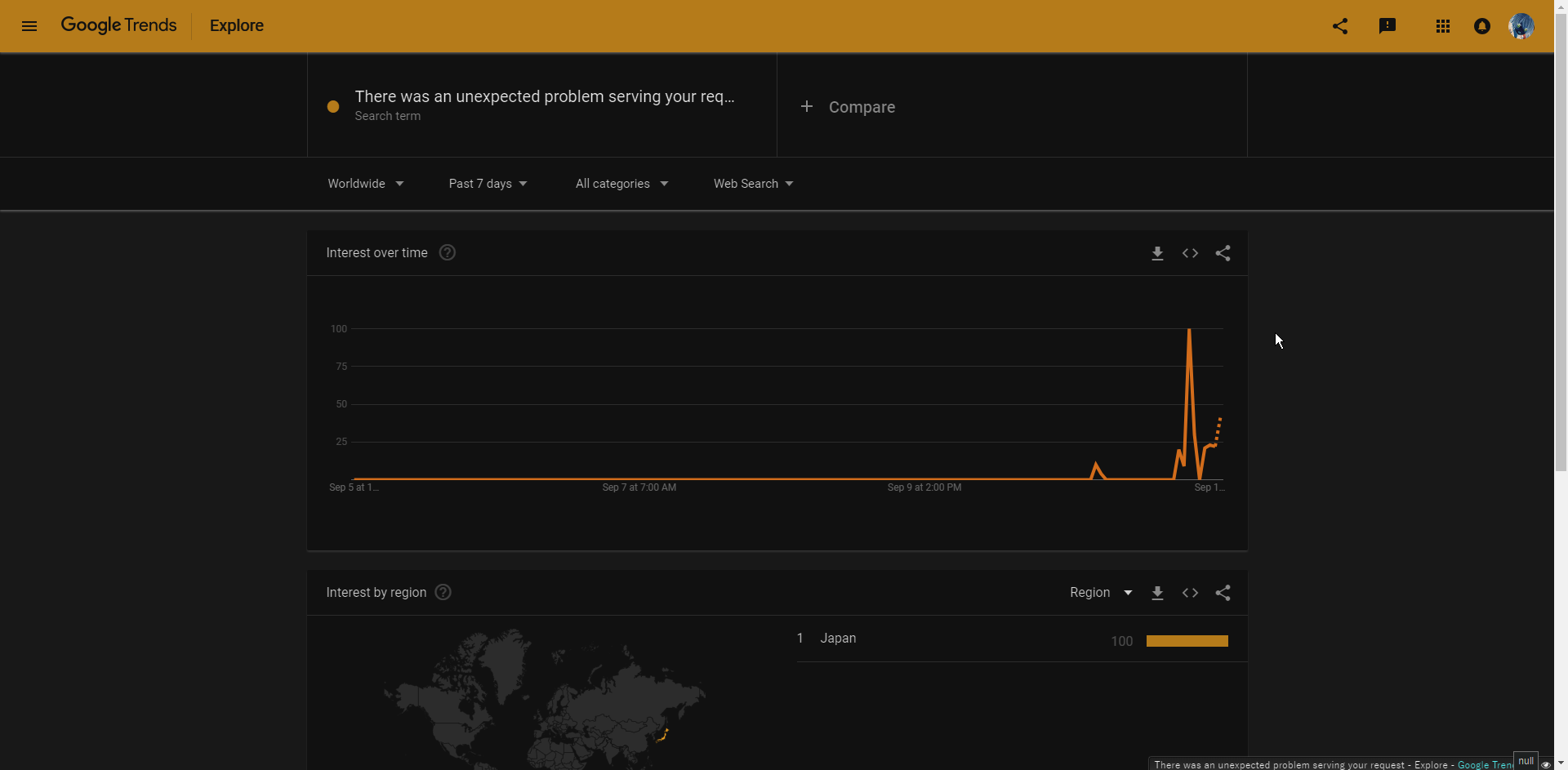Open the Past 7 days dropdown
Screen dimensions: 1568x770
click(x=488, y=184)
